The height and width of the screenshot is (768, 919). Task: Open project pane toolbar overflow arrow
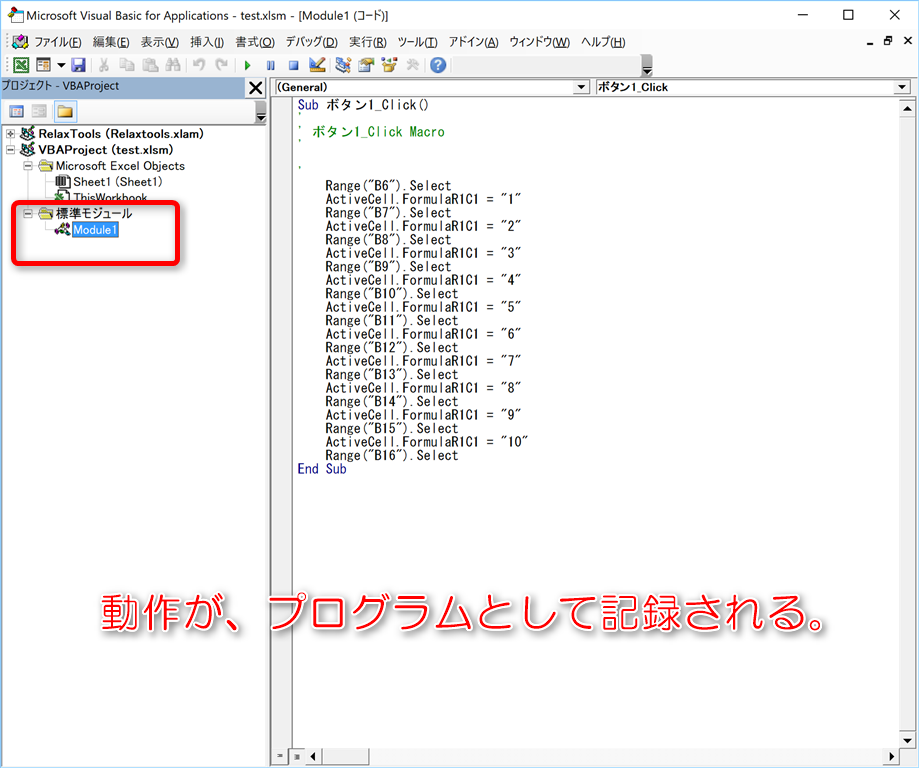click(x=261, y=113)
